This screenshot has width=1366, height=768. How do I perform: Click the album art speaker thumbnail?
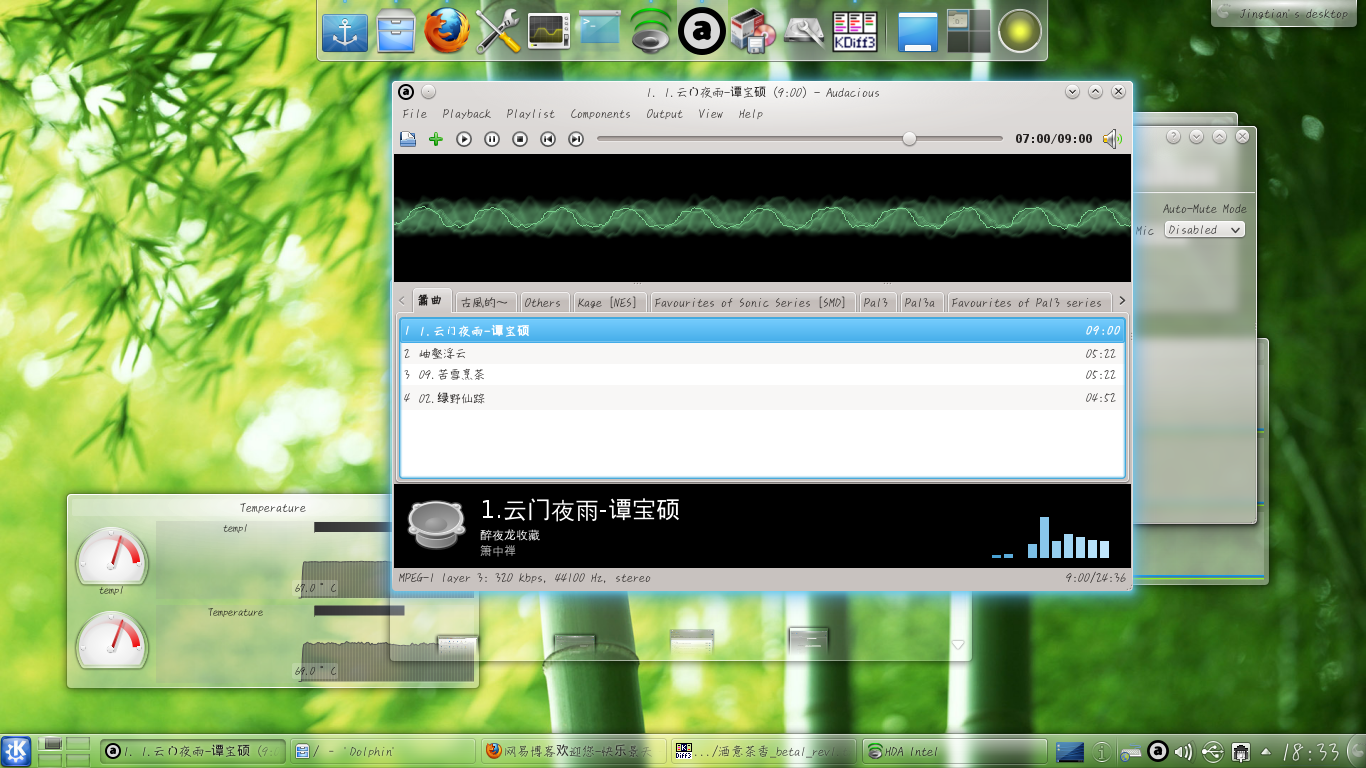(x=436, y=526)
